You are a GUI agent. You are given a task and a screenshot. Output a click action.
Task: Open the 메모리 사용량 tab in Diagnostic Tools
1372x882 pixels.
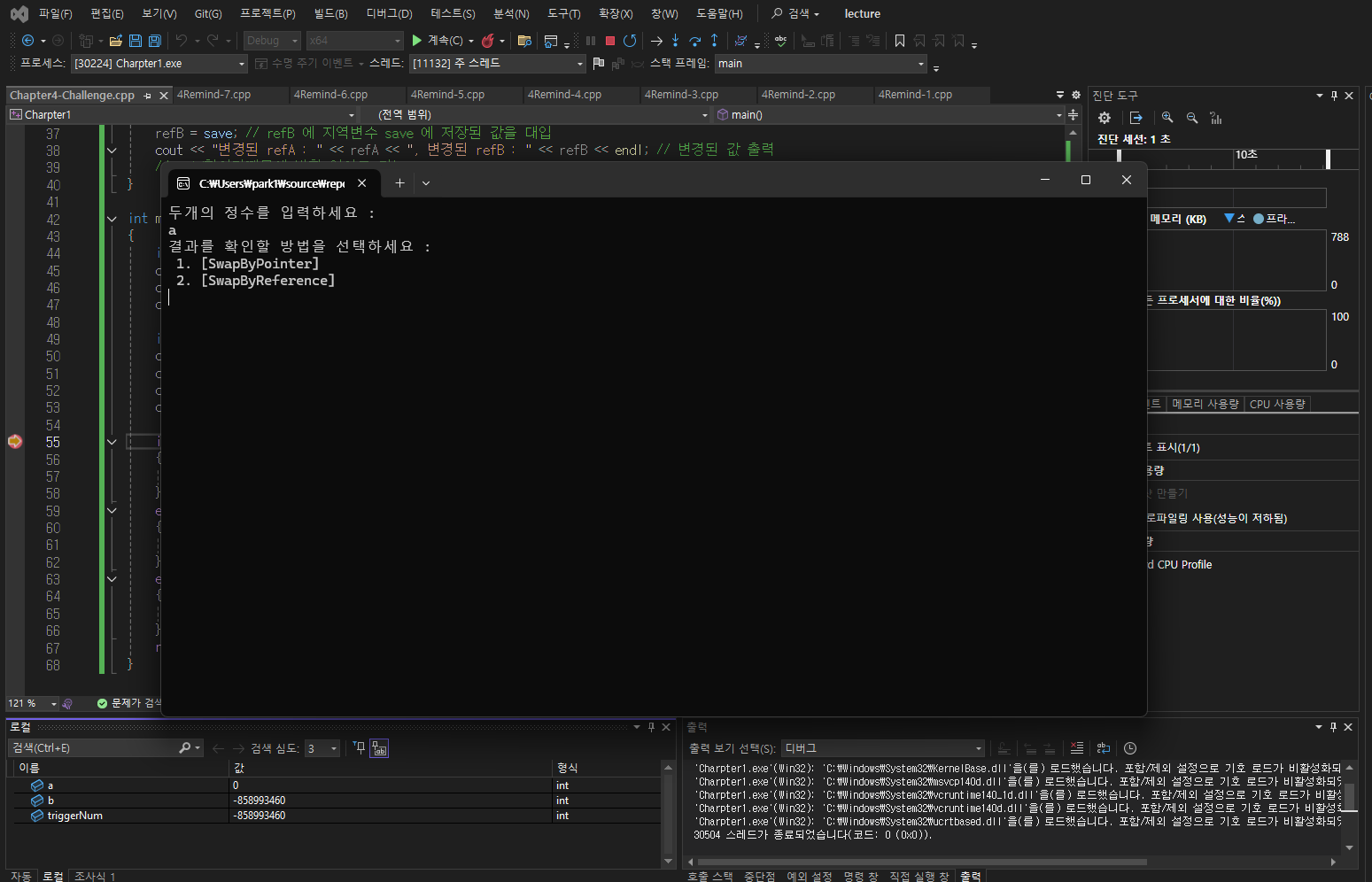pos(1205,404)
